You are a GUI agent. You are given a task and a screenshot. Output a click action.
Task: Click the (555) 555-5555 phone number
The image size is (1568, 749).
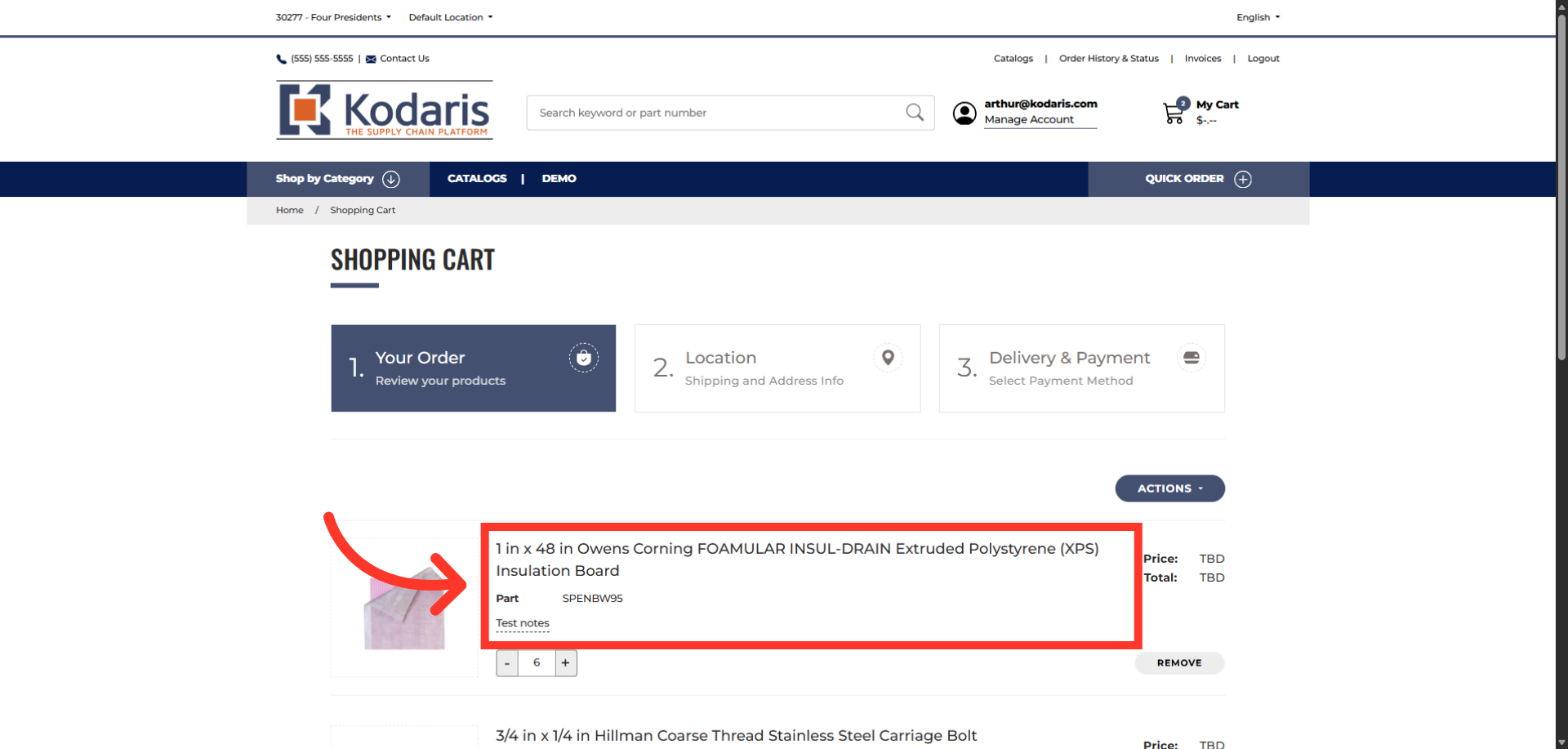coord(322,59)
